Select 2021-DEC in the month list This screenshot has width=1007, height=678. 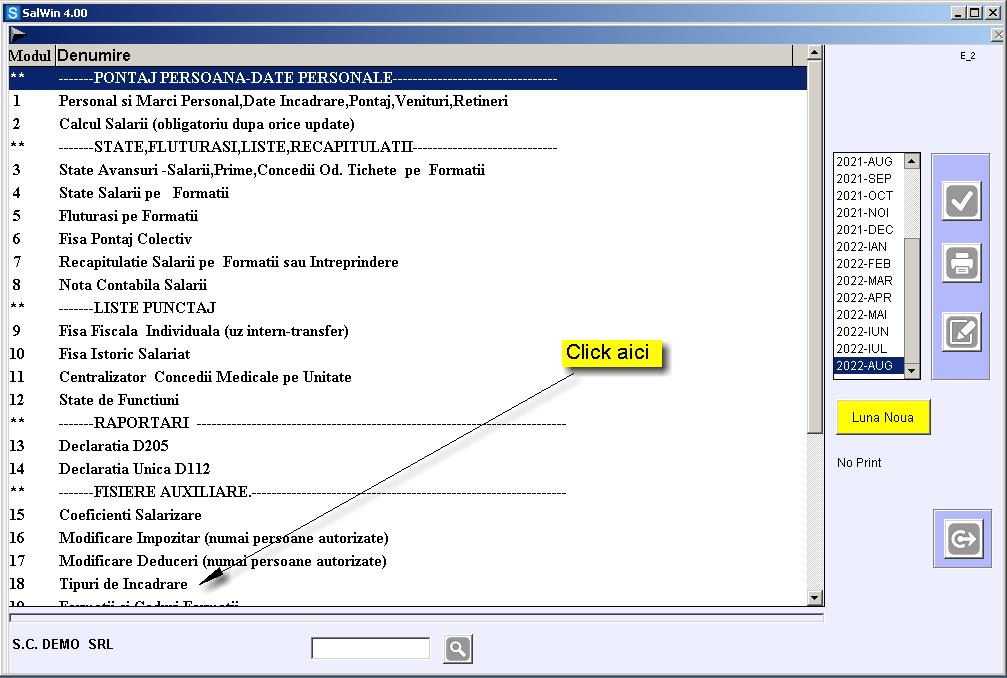864,230
